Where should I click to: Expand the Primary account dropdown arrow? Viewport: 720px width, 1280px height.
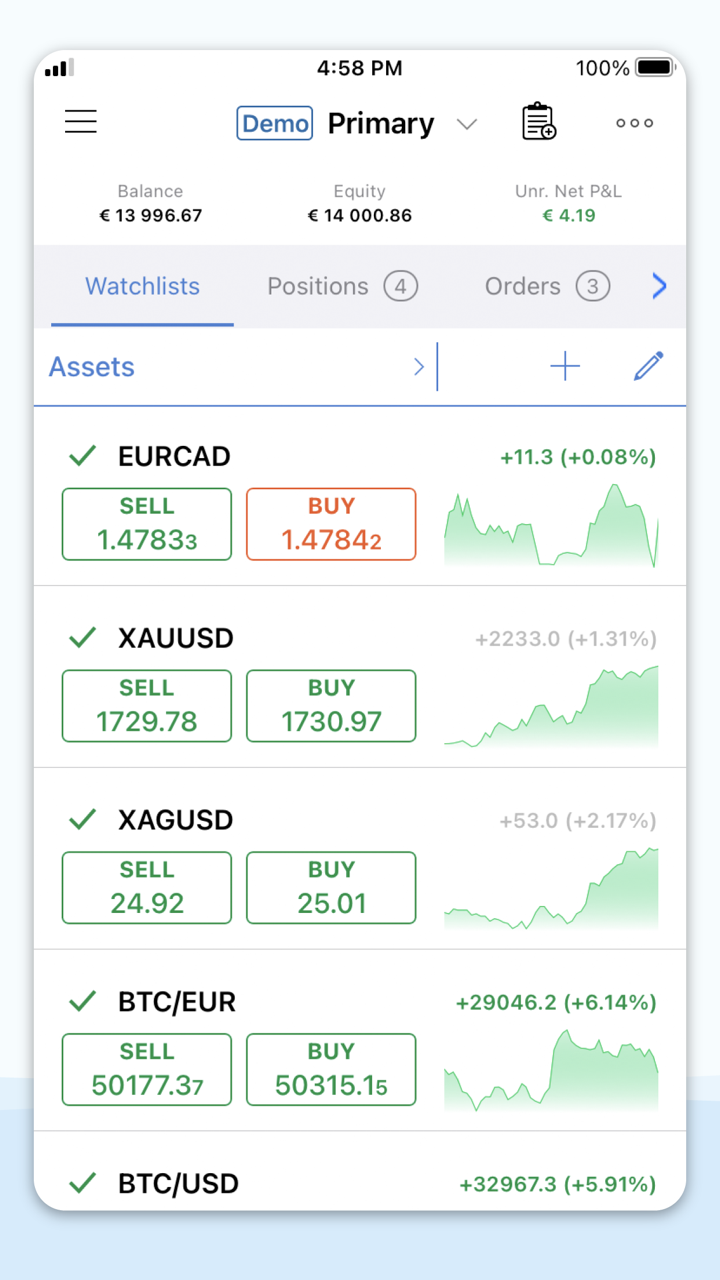[x=466, y=124]
